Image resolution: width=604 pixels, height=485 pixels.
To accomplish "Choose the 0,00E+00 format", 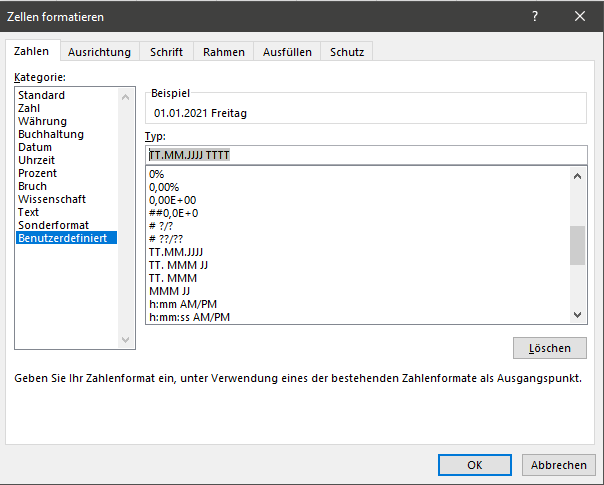I will (x=357, y=200).
